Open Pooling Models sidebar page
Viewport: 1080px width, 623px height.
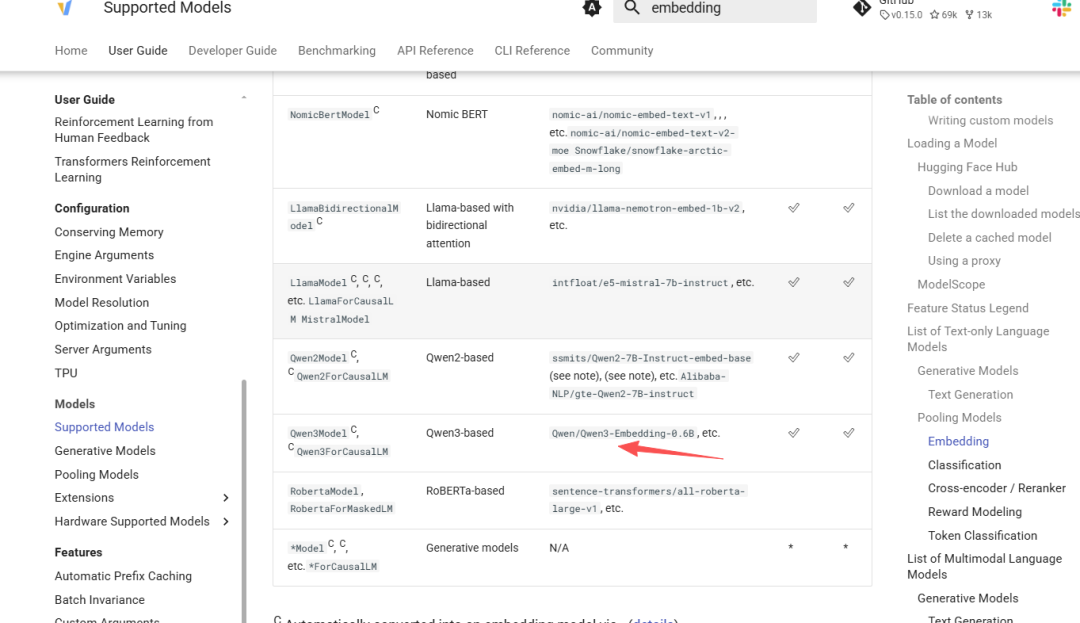96,474
